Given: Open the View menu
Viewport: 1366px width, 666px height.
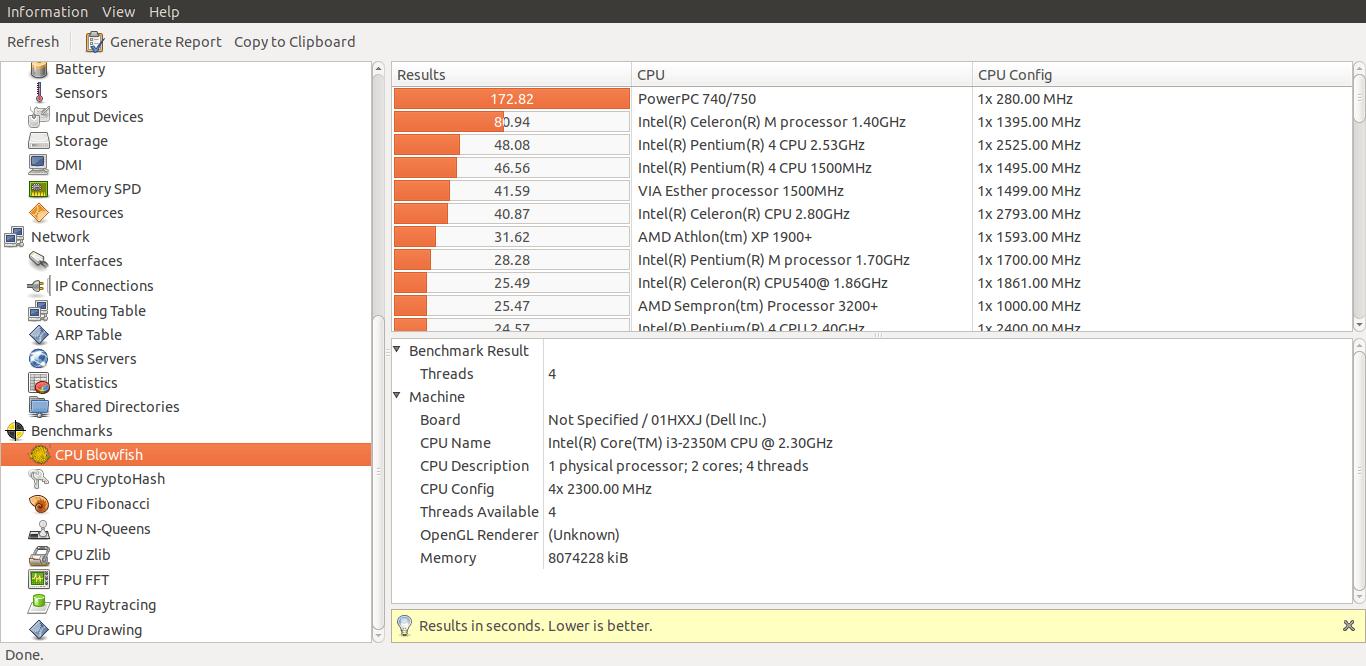Looking at the screenshot, I should pos(118,11).
